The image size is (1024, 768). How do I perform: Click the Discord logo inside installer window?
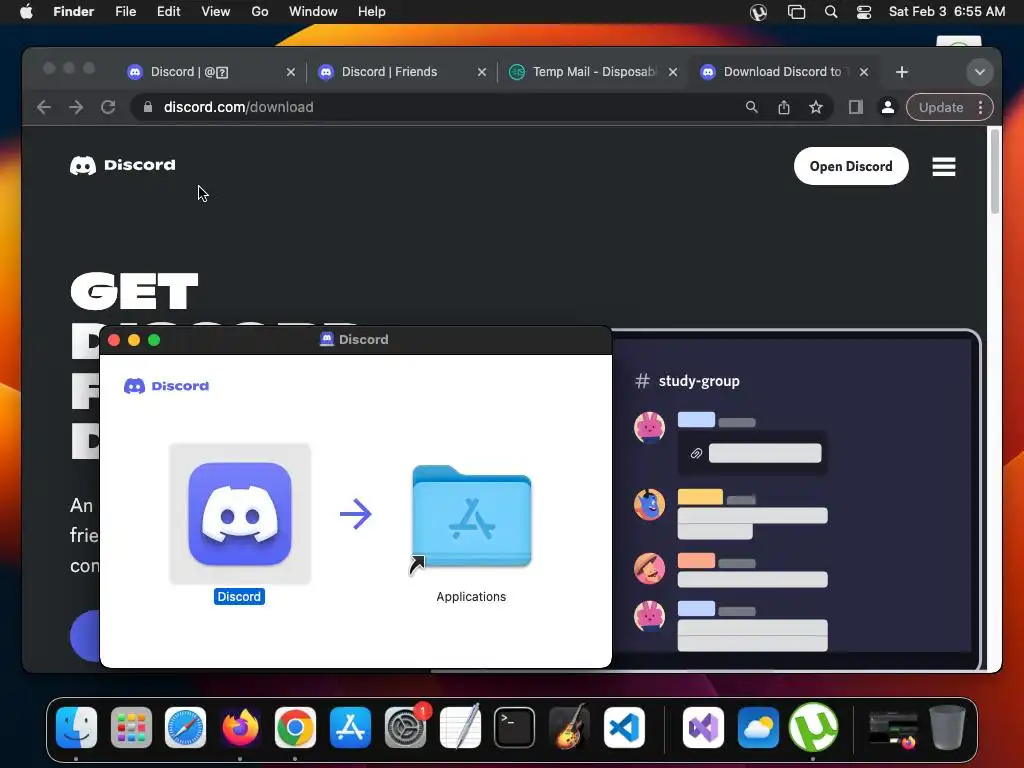[x=167, y=386]
